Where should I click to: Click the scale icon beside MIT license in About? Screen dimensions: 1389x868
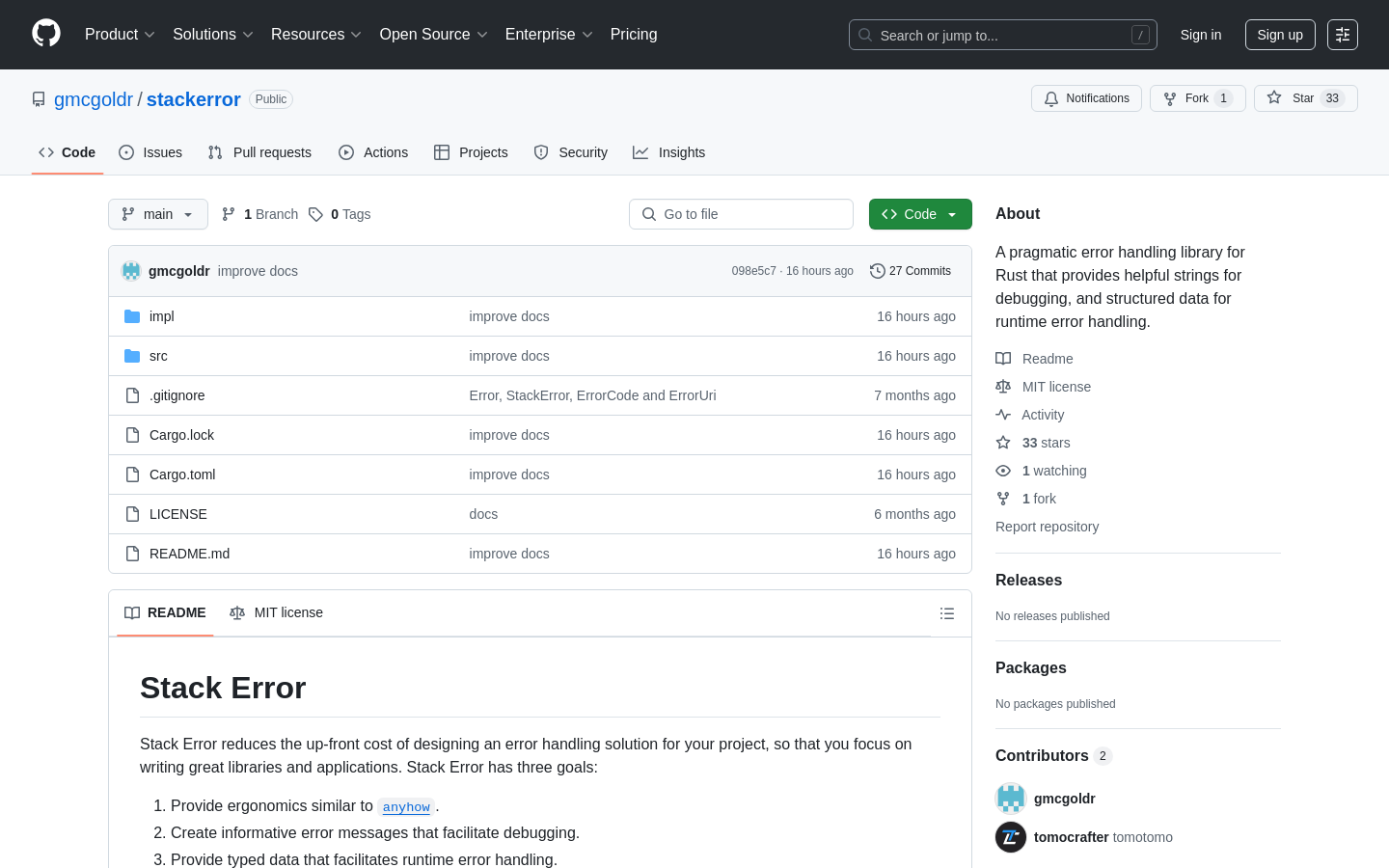pyautogui.click(x=1003, y=387)
